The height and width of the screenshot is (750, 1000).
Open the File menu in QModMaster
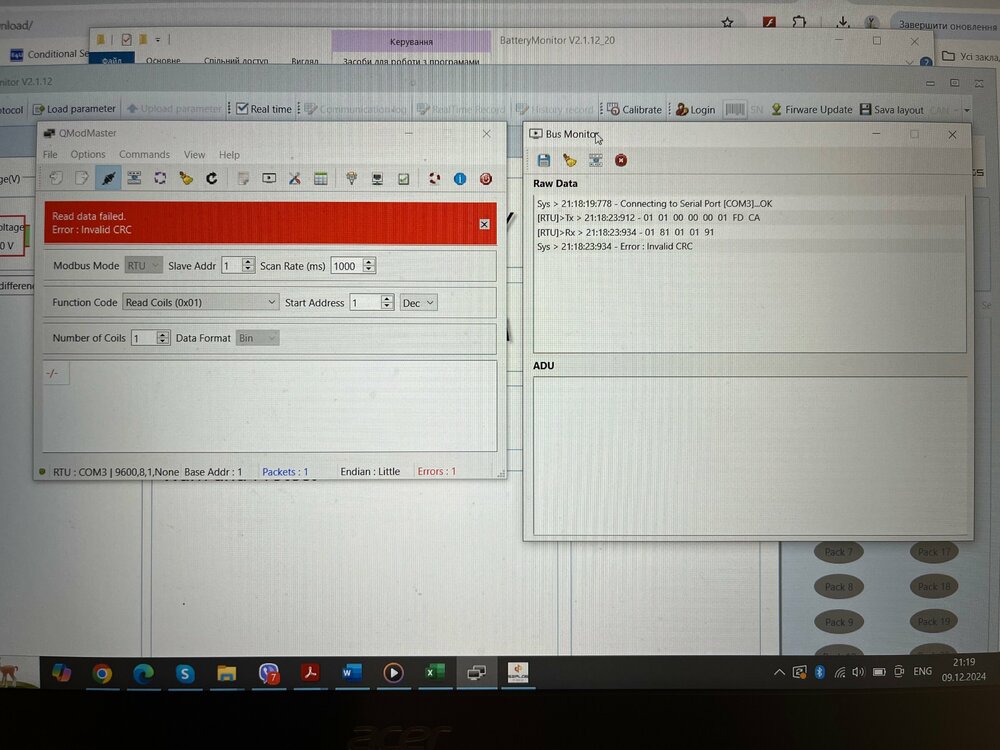pyautogui.click(x=50, y=154)
